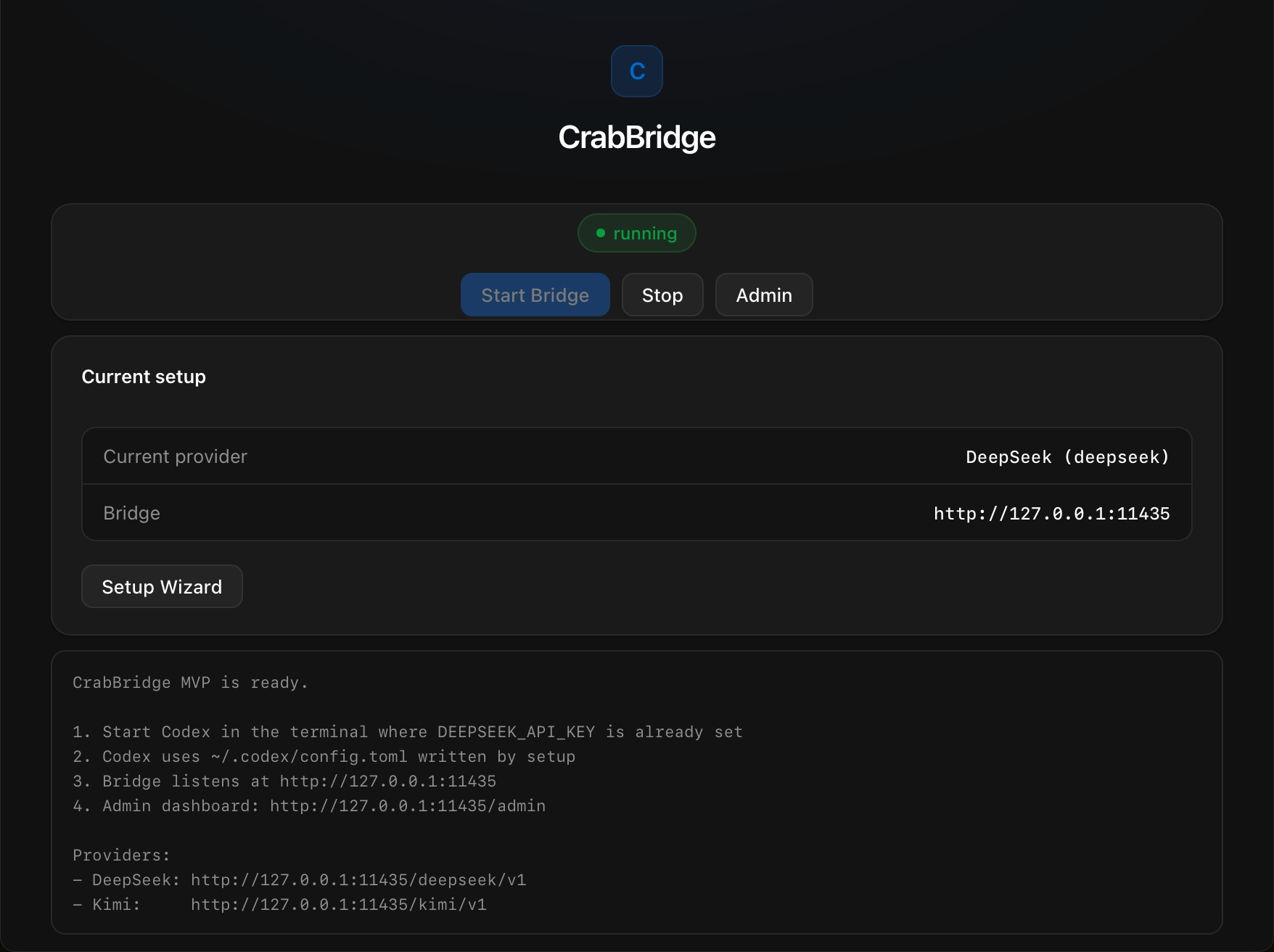Stop the running bridge
This screenshot has width=1274, height=952.
662,295
